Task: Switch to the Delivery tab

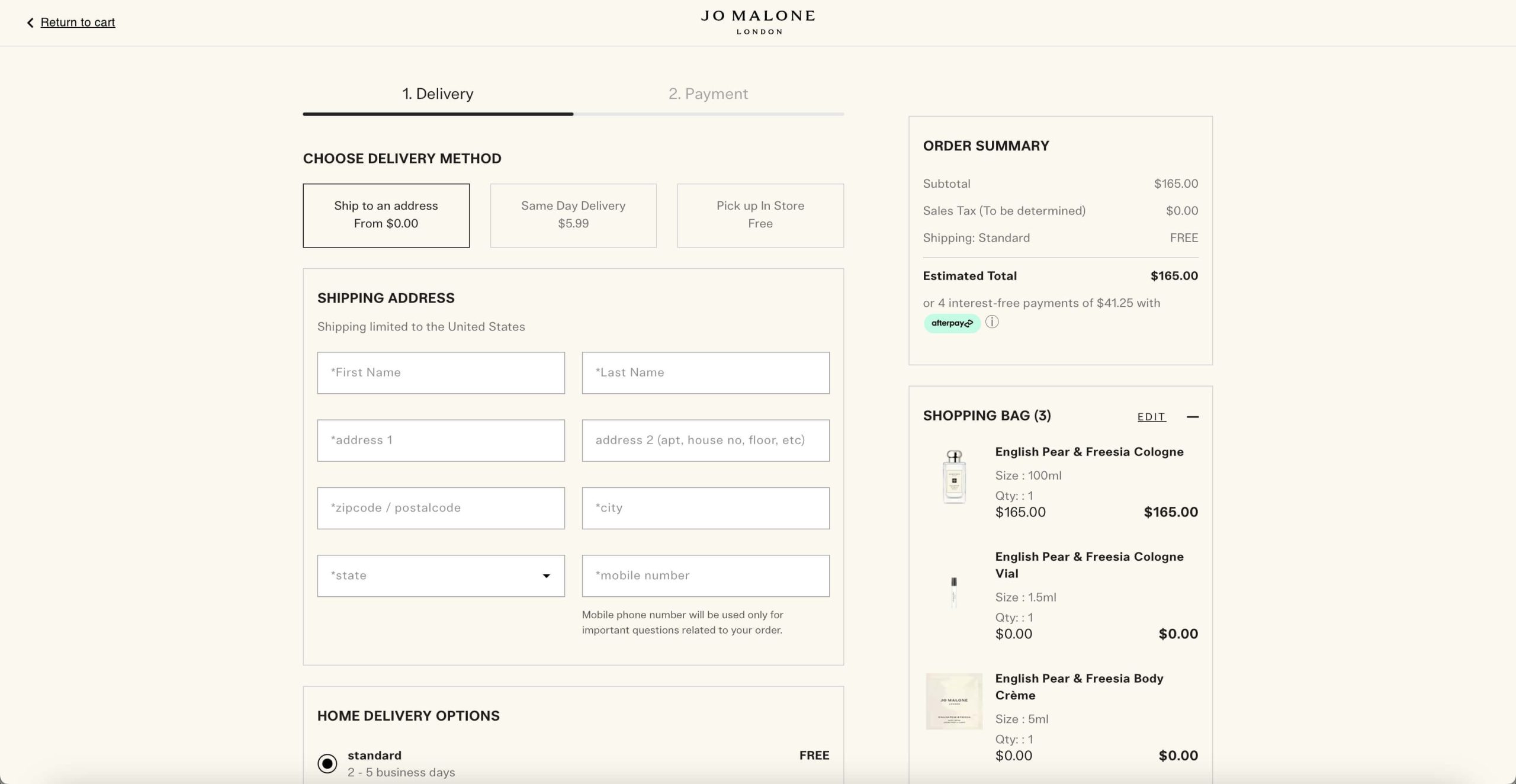Action: 438,93
